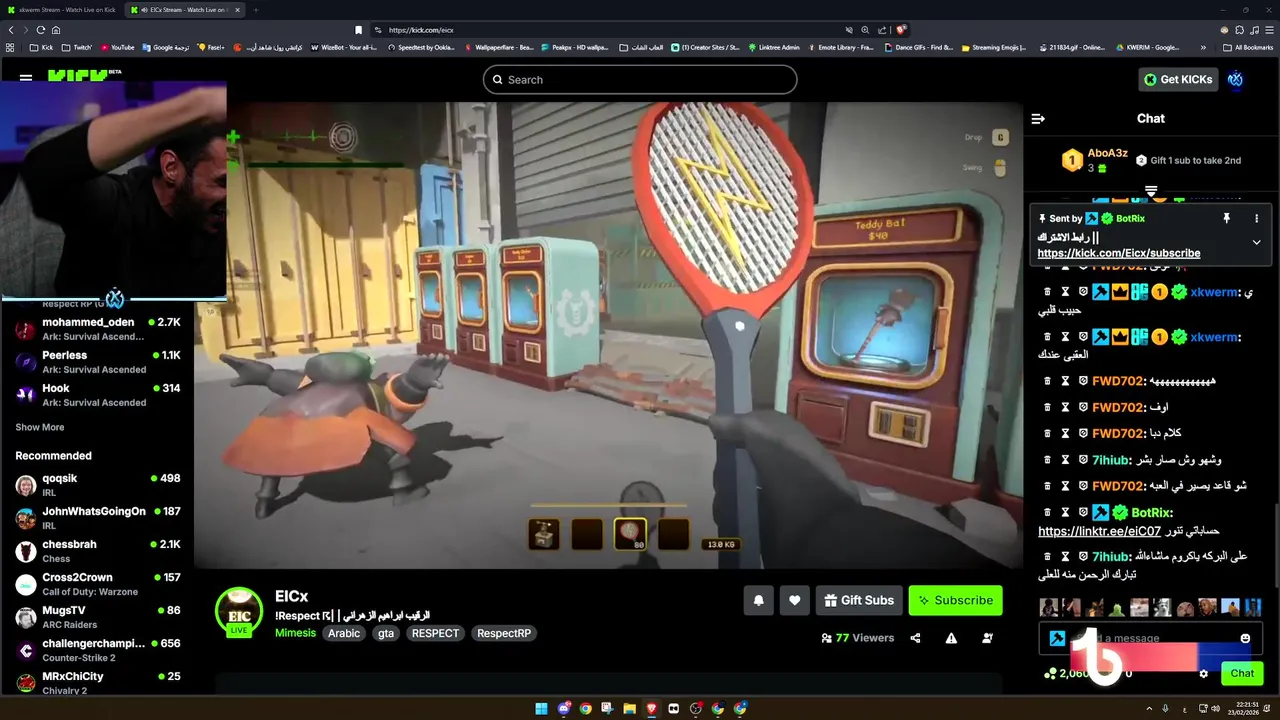Click the 77 Viewers count

(x=858, y=638)
